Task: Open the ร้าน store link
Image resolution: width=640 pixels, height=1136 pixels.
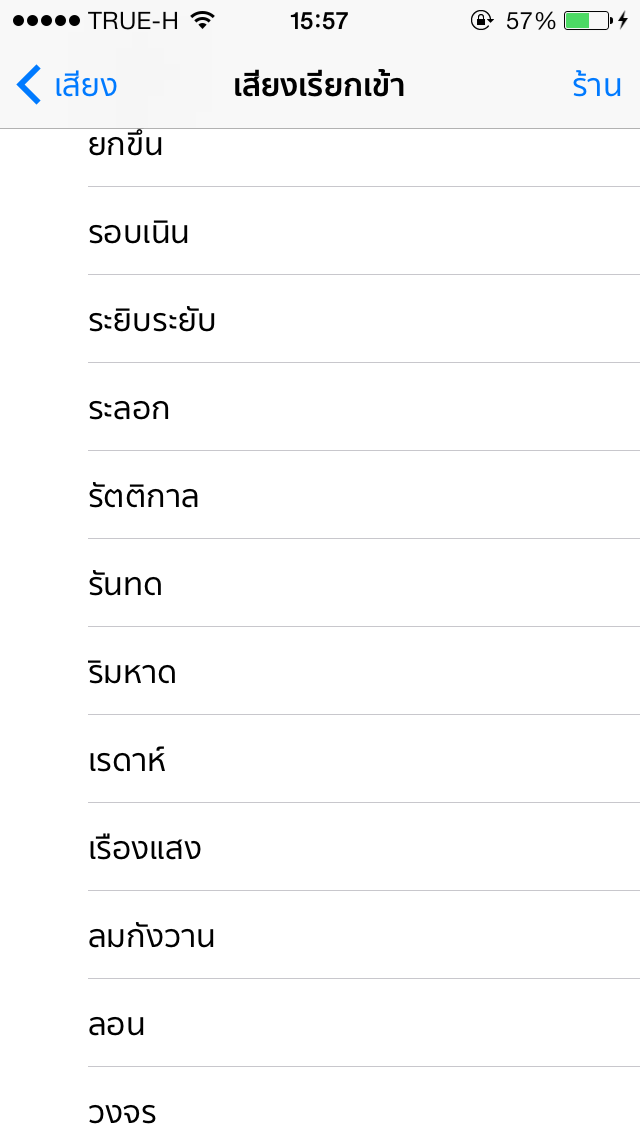Action: tap(597, 85)
